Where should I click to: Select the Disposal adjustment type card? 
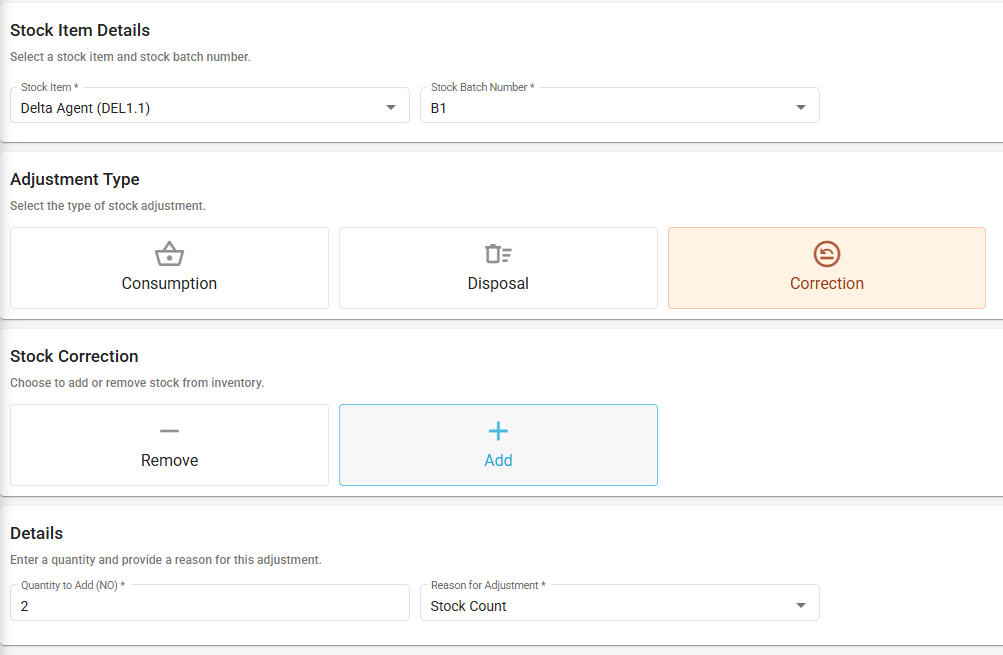click(x=498, y=268)
